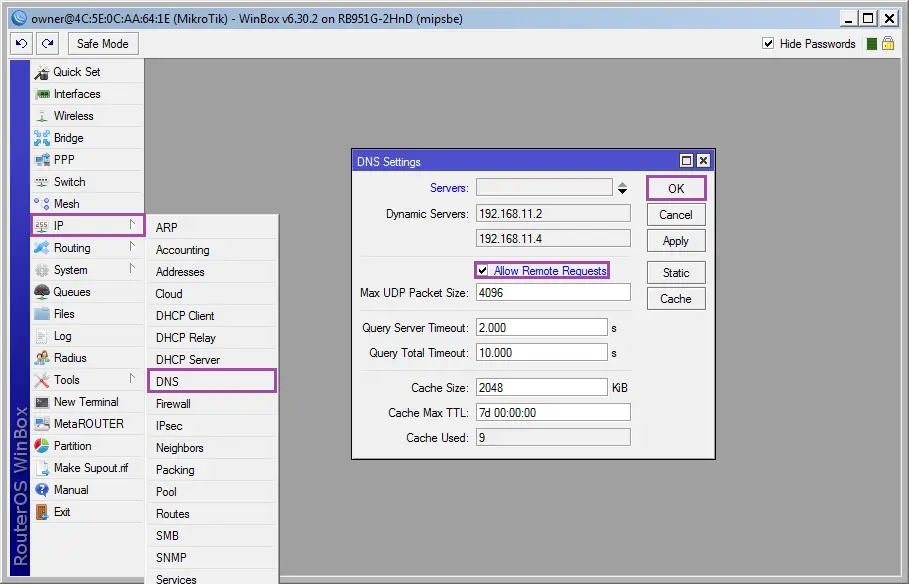Click the MetaROUTER icon
The height and width of the screenshot is (584, 909).
tap(42, 424)
